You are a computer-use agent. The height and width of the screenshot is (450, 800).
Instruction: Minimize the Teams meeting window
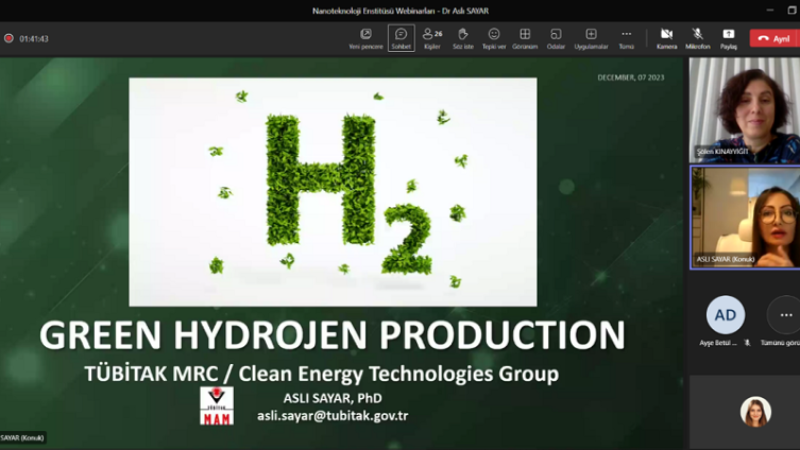click(770, 10)
